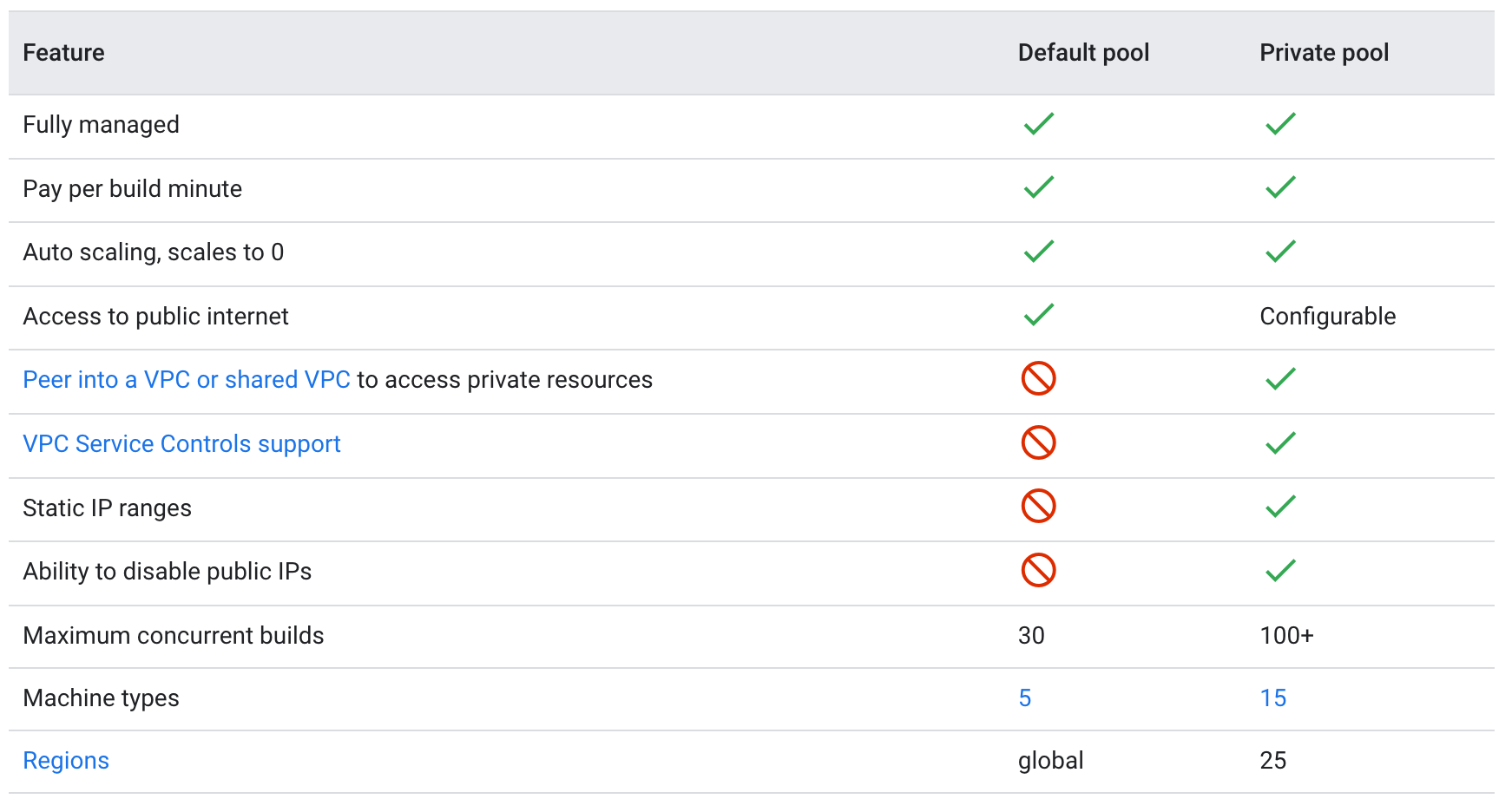Image resolution: width=1512 pixels, height=812 pixels.
Task: Click the Feature column header
Action: (x=63, y=53)
